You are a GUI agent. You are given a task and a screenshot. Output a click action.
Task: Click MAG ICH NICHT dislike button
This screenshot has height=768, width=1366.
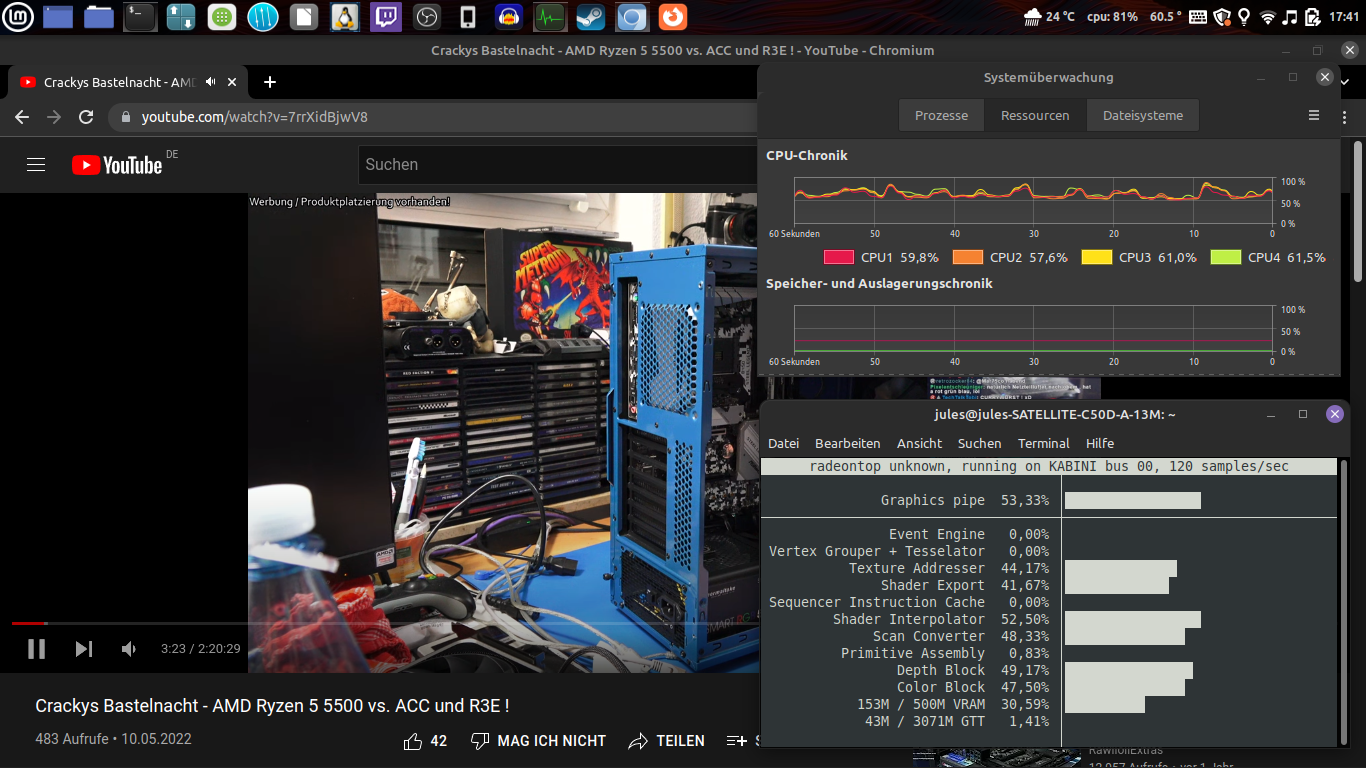click(x=538, y=741)
